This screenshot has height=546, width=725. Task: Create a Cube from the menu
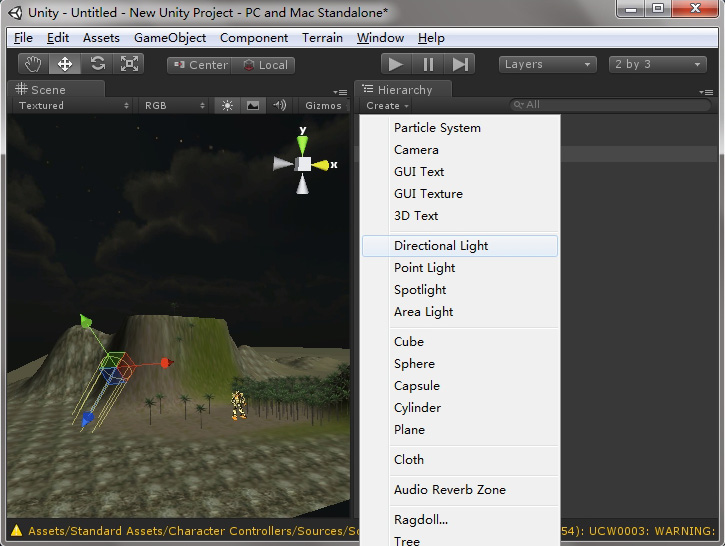point(460,342)
